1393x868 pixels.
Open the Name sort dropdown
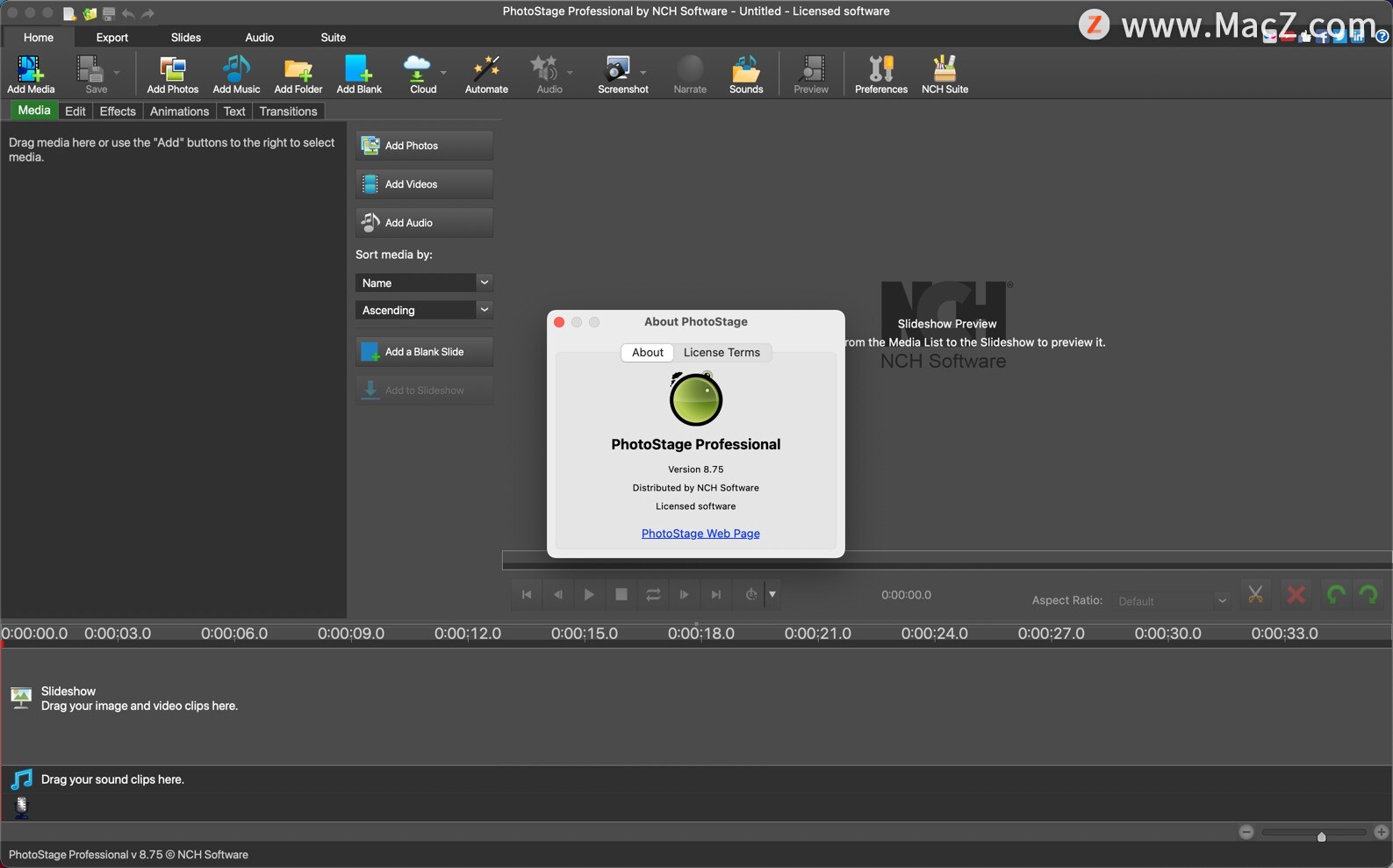(x=424, y=283)
